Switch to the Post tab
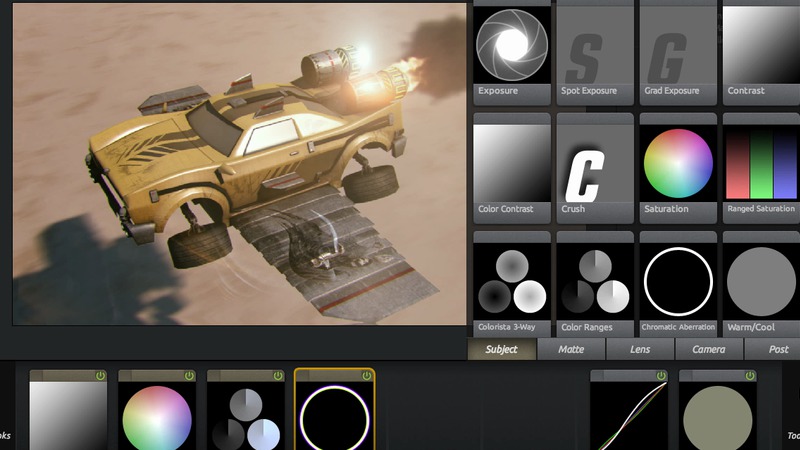This screenshot has height=450, width=800. tap(772, 349)
